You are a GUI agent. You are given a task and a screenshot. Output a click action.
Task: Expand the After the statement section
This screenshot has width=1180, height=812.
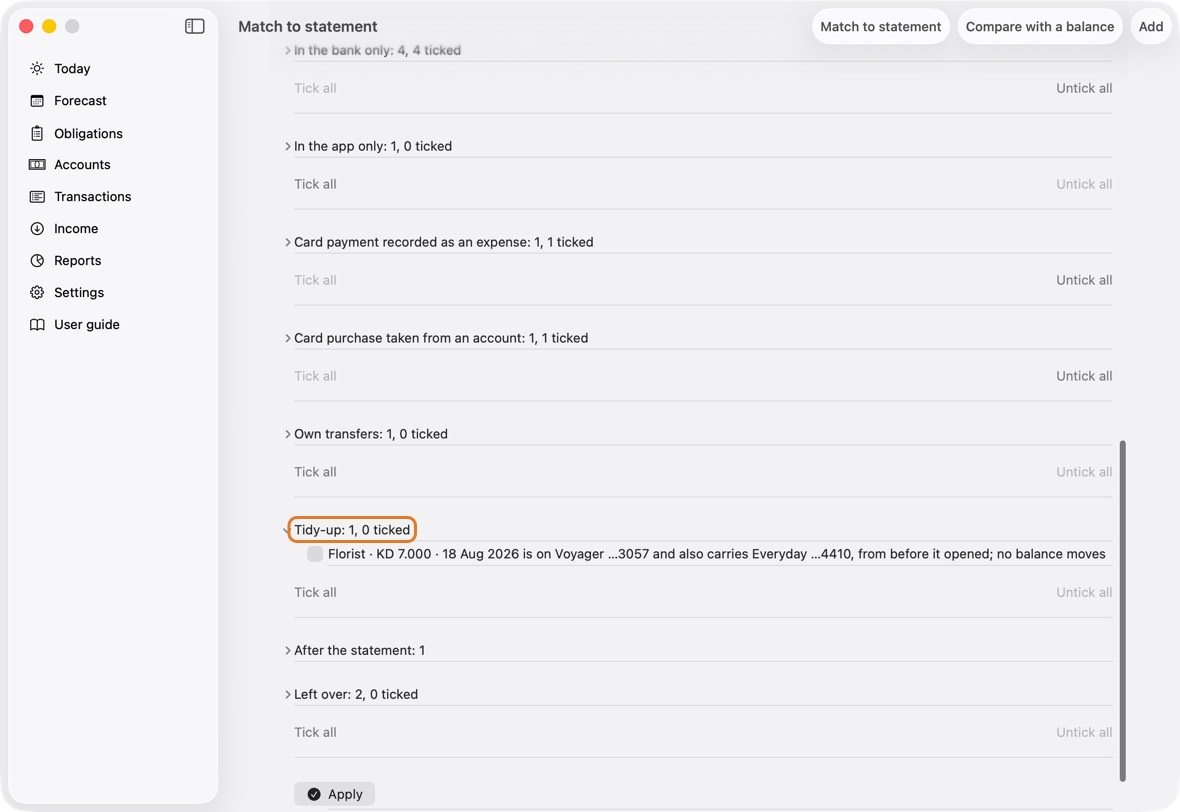287,650
